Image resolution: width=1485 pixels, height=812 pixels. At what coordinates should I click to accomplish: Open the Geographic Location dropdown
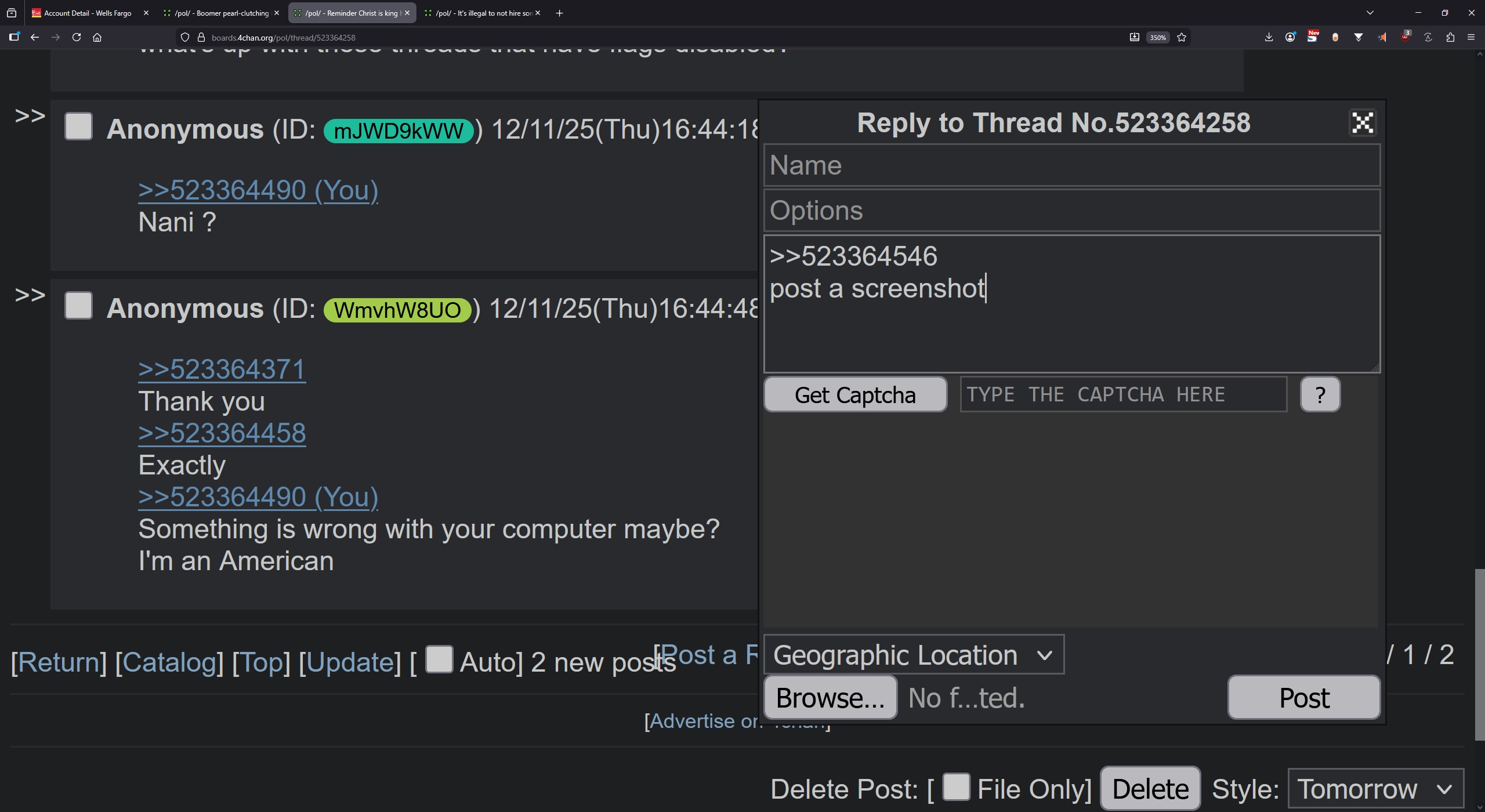914,655
